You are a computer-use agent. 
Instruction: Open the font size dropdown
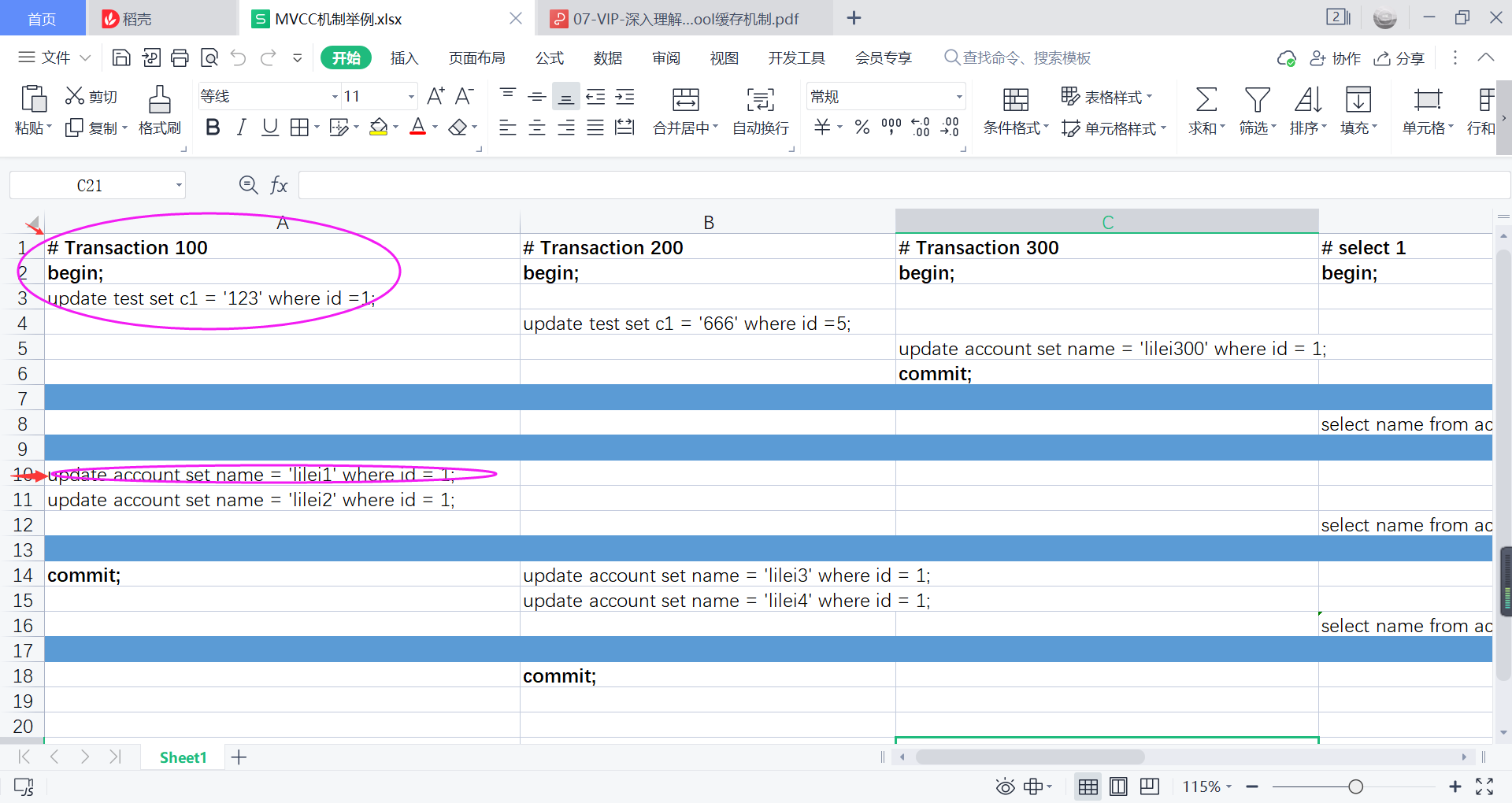(411, 97)
